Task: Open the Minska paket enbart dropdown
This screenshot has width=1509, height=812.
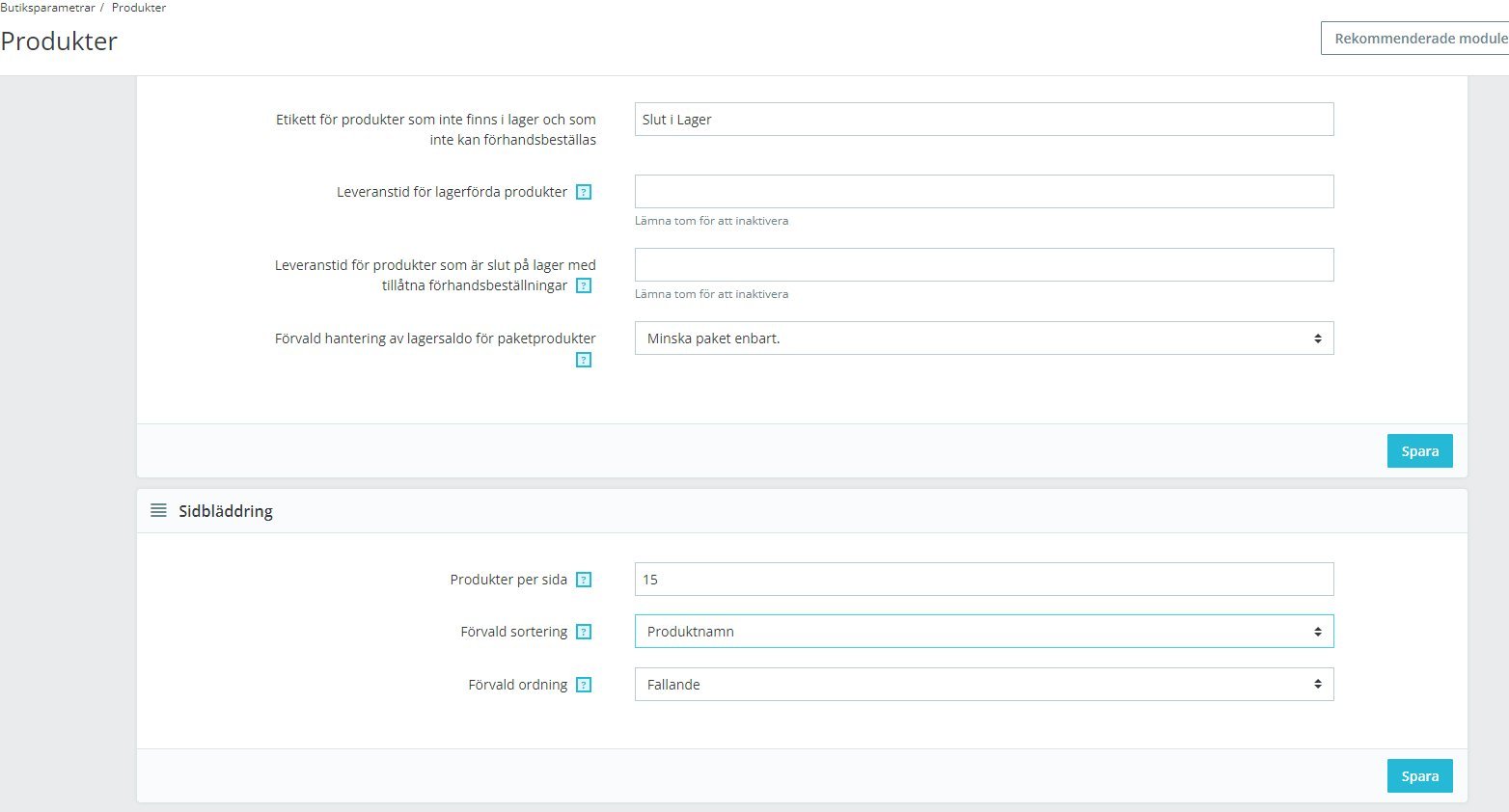Action: (984, 338)
